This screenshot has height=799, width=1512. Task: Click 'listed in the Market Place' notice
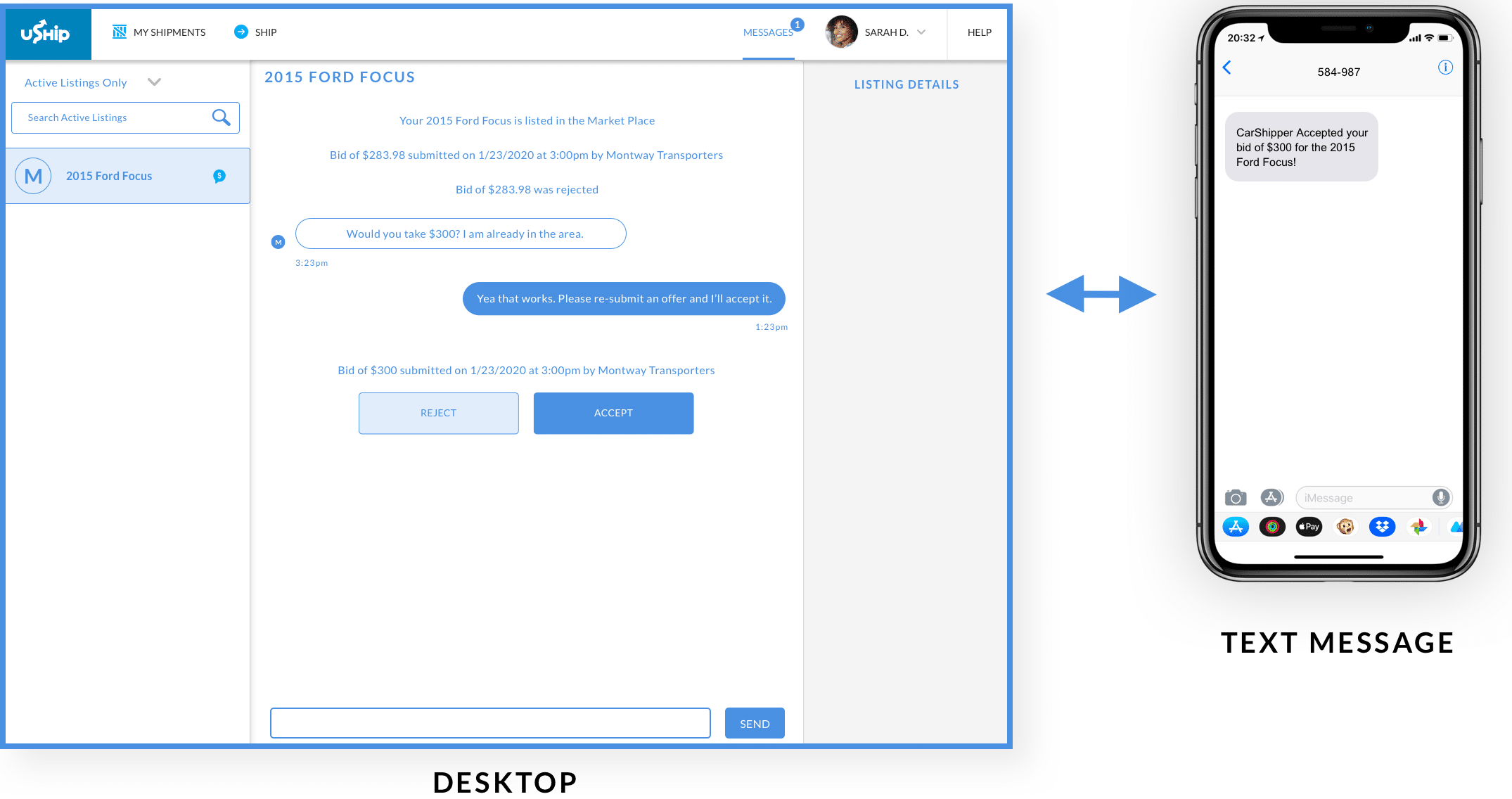[x=527, y=120]
